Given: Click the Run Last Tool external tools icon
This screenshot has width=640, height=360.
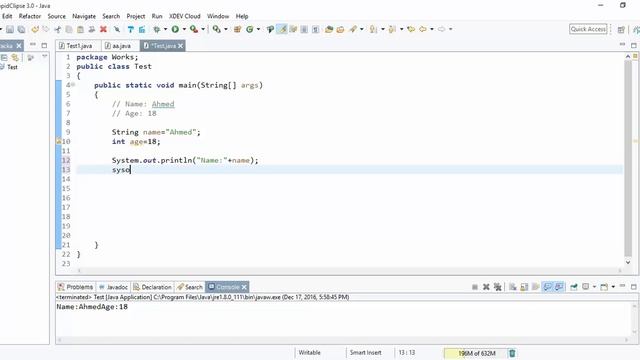Looking at the screenshot, I should point(194,29).
